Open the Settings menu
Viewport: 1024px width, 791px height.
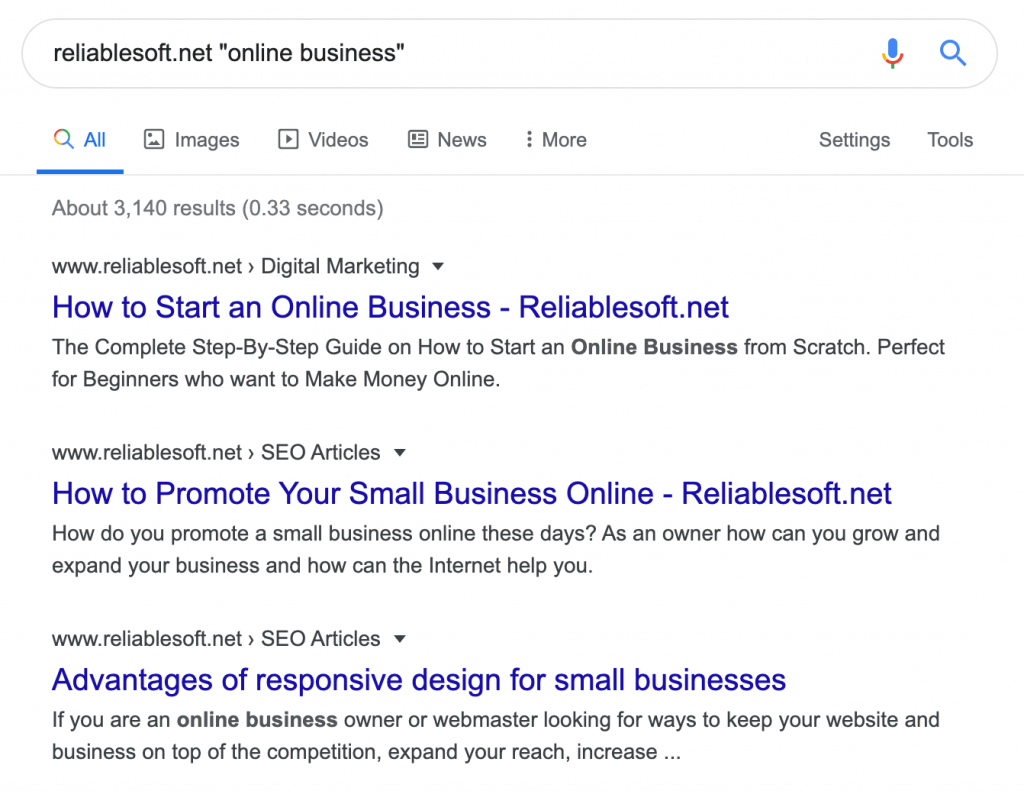(854, 139)
